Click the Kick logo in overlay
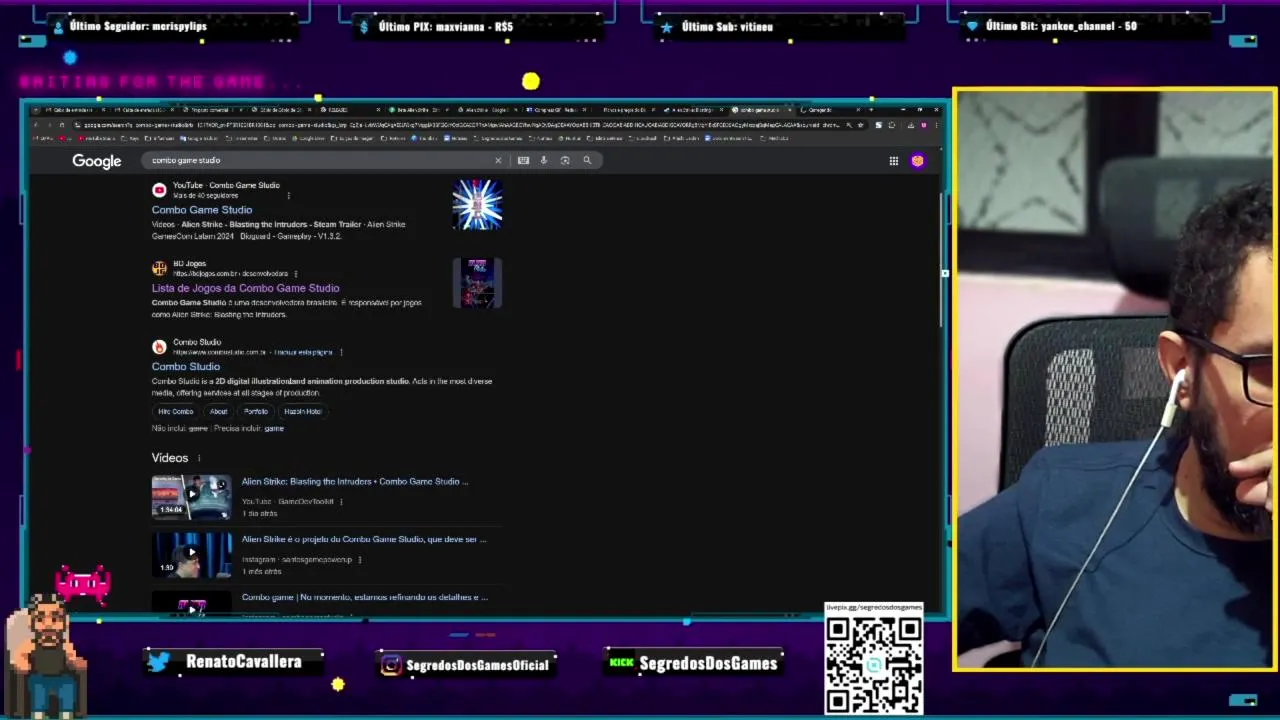1280x720 pixels. (x=621, y=662)
